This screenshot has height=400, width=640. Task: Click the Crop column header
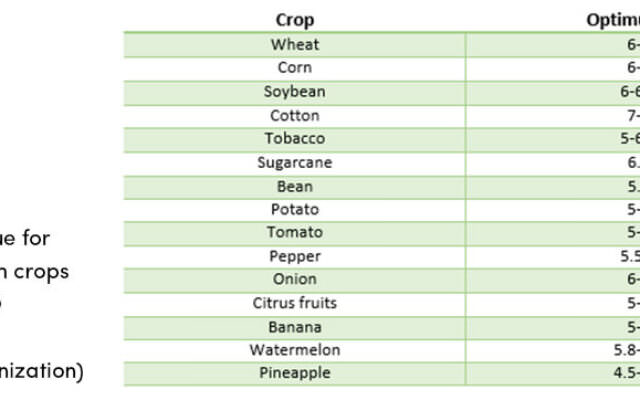[x=295, y=20]
